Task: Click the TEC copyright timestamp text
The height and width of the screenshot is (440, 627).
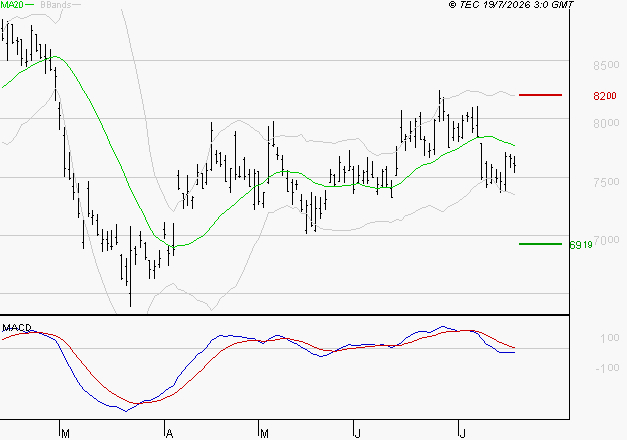Action: (x=511, y=4)
